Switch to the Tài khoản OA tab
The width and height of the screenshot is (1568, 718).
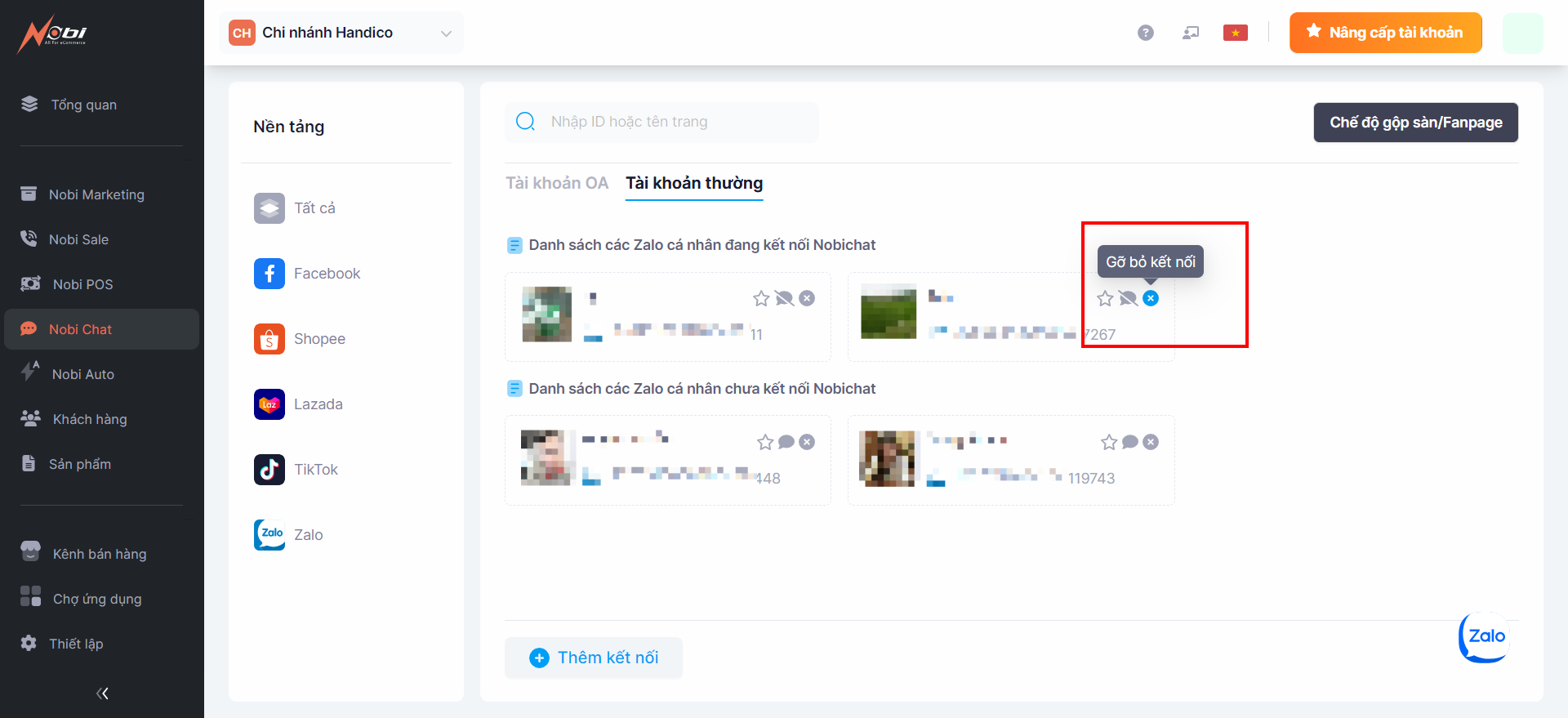[x=557, y=183]
